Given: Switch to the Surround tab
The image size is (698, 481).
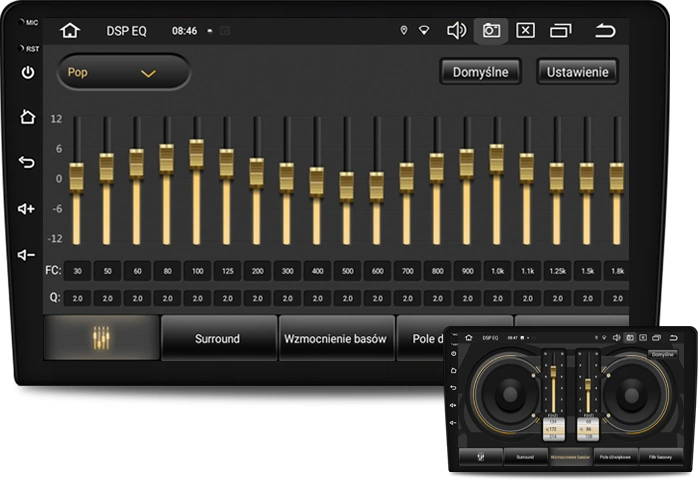Looking at the screenshot, I should (217, 338).
